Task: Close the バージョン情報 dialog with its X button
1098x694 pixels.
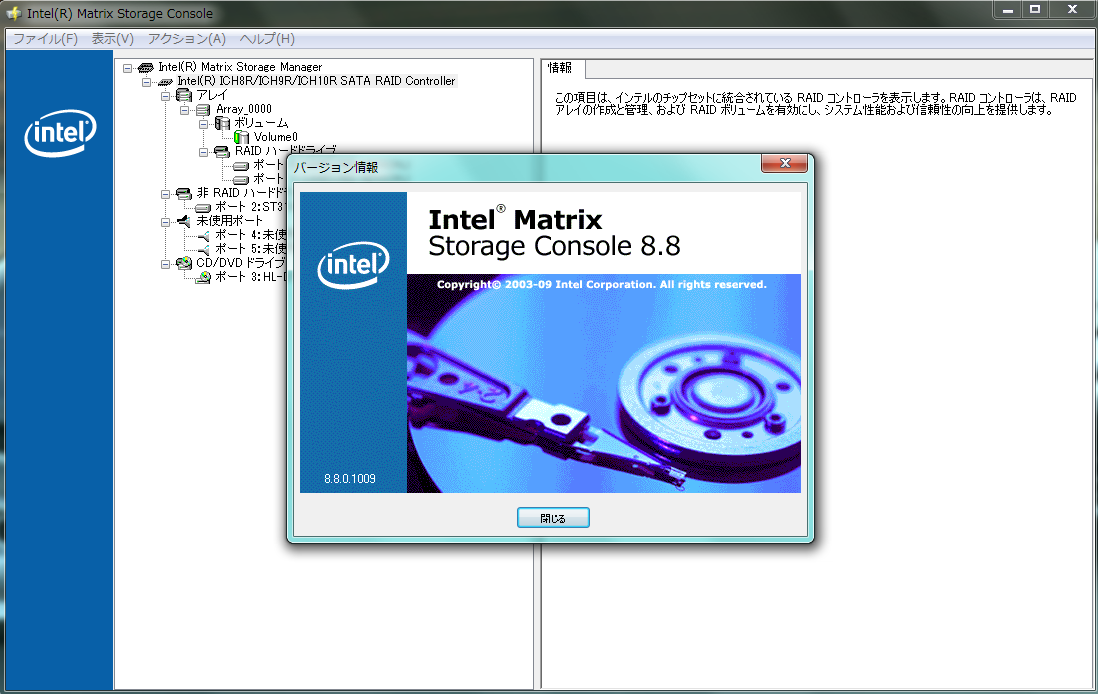Action: tap(784, 163)
